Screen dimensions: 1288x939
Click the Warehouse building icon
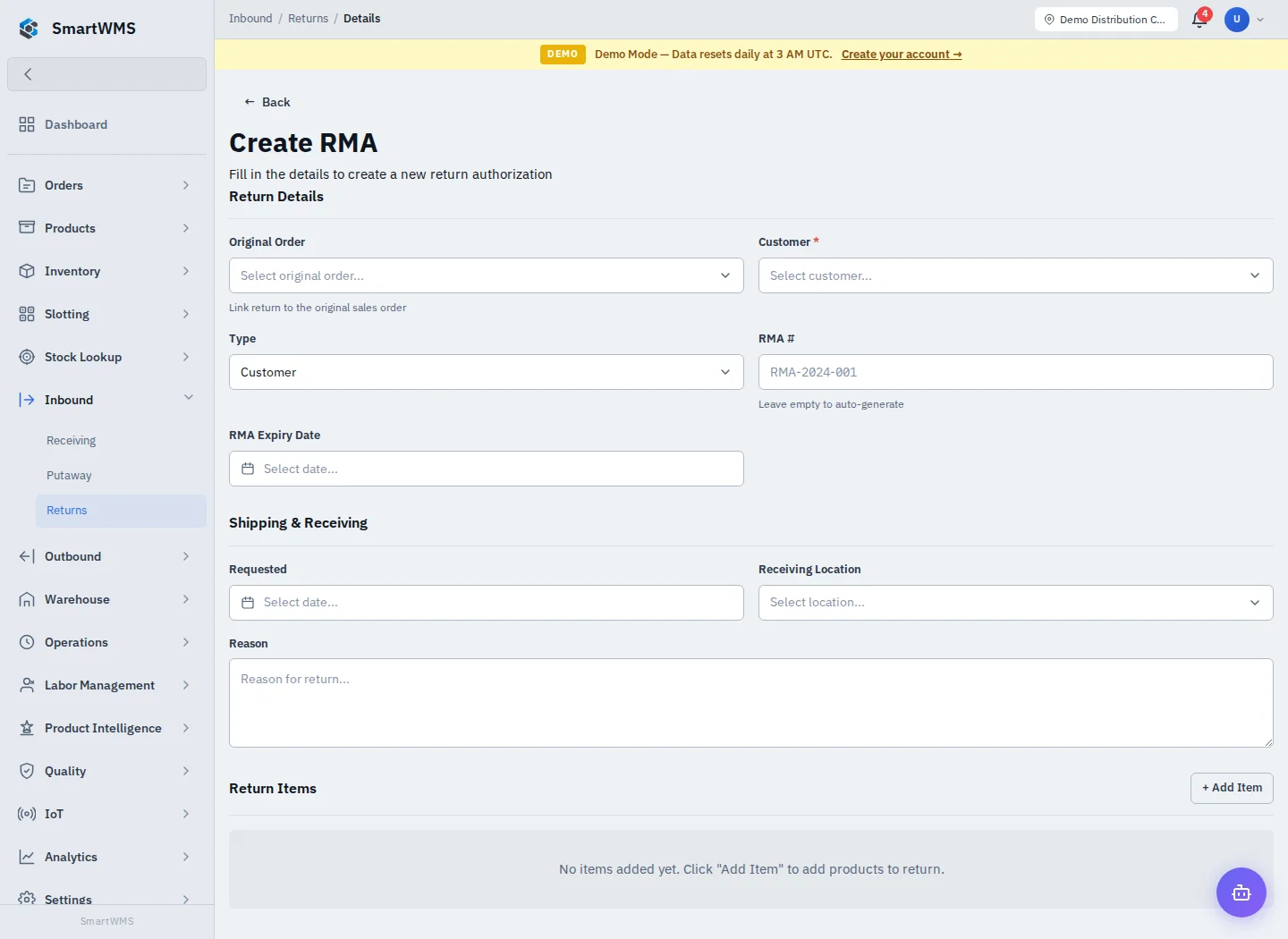[27, 599]
